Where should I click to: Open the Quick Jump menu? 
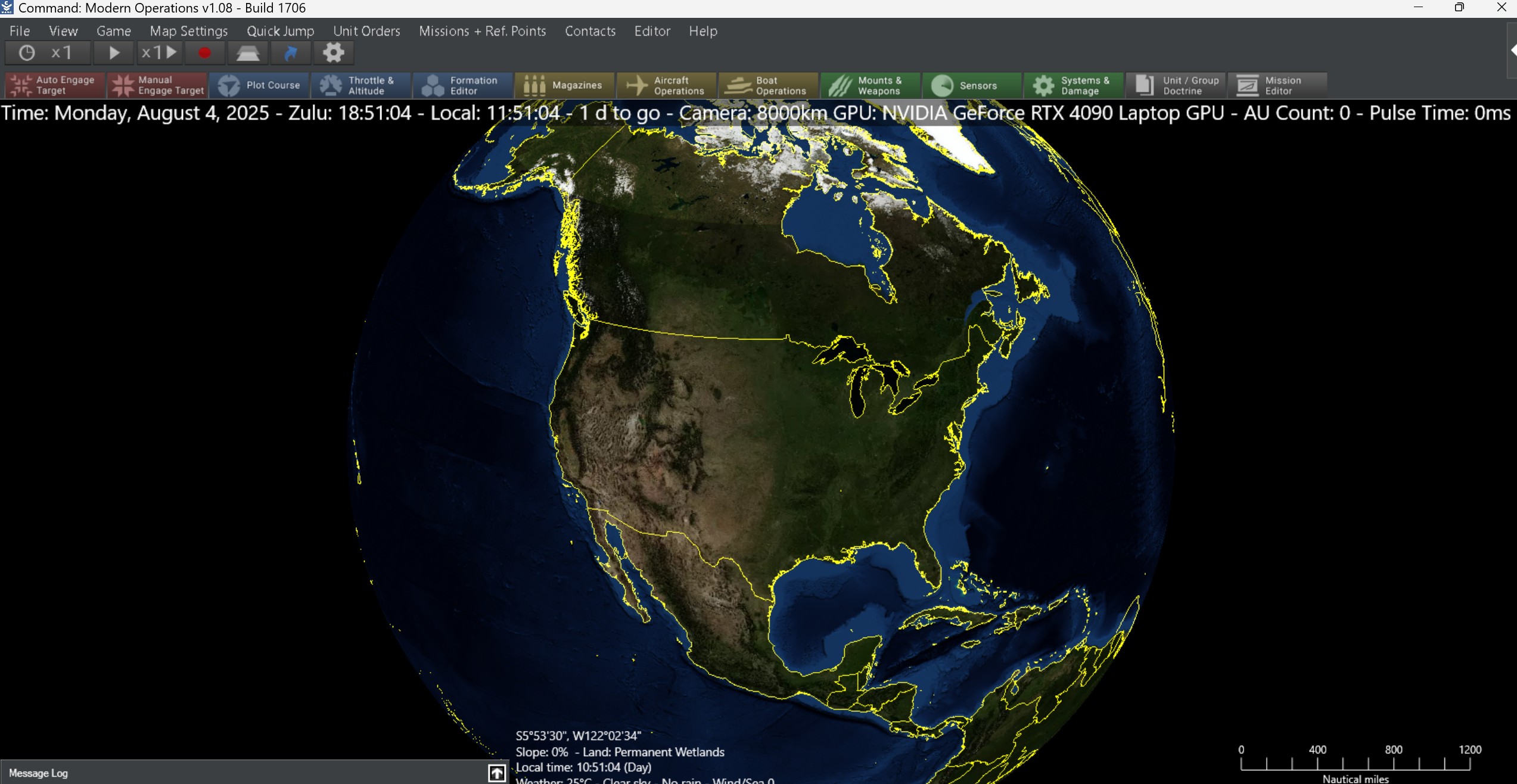tap(281, 31)
